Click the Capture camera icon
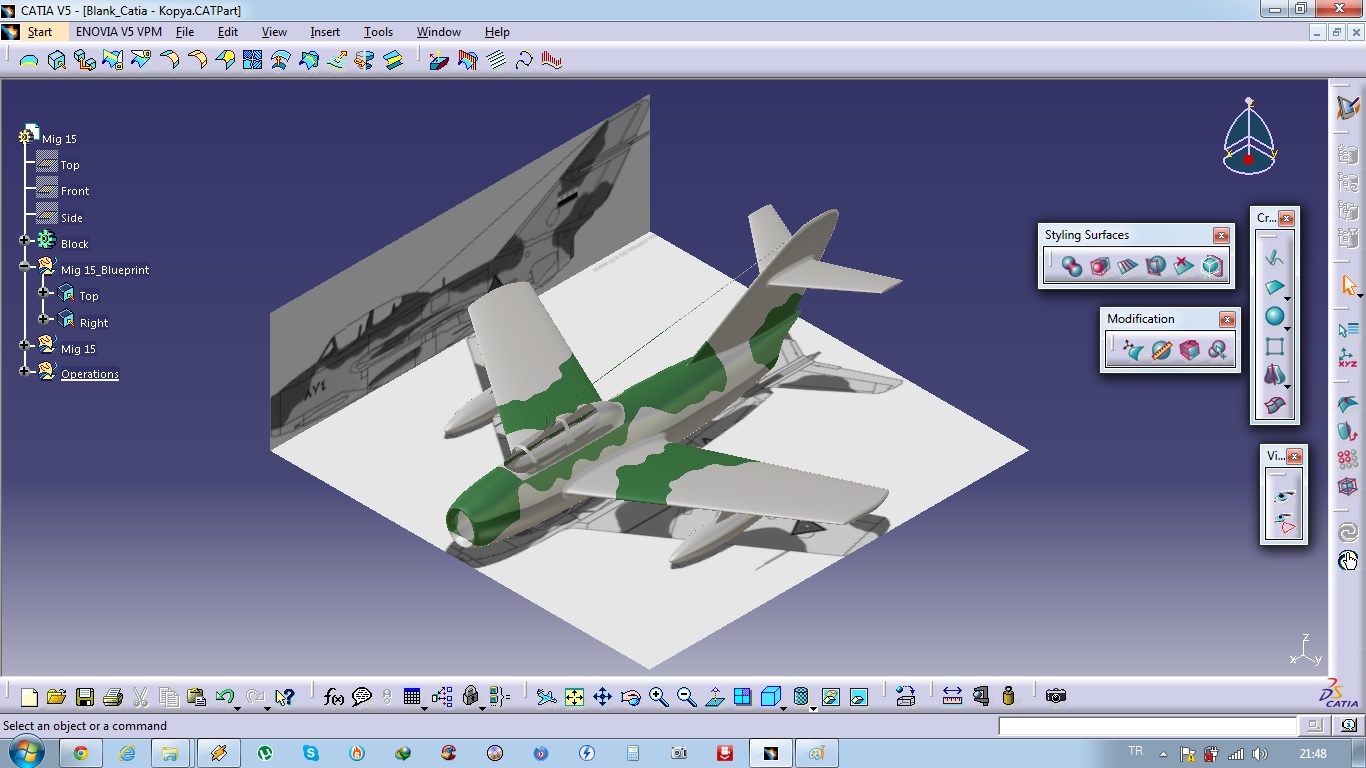Image resolution: width=1366 pixels, height=768 pixels. point(1056,696)
